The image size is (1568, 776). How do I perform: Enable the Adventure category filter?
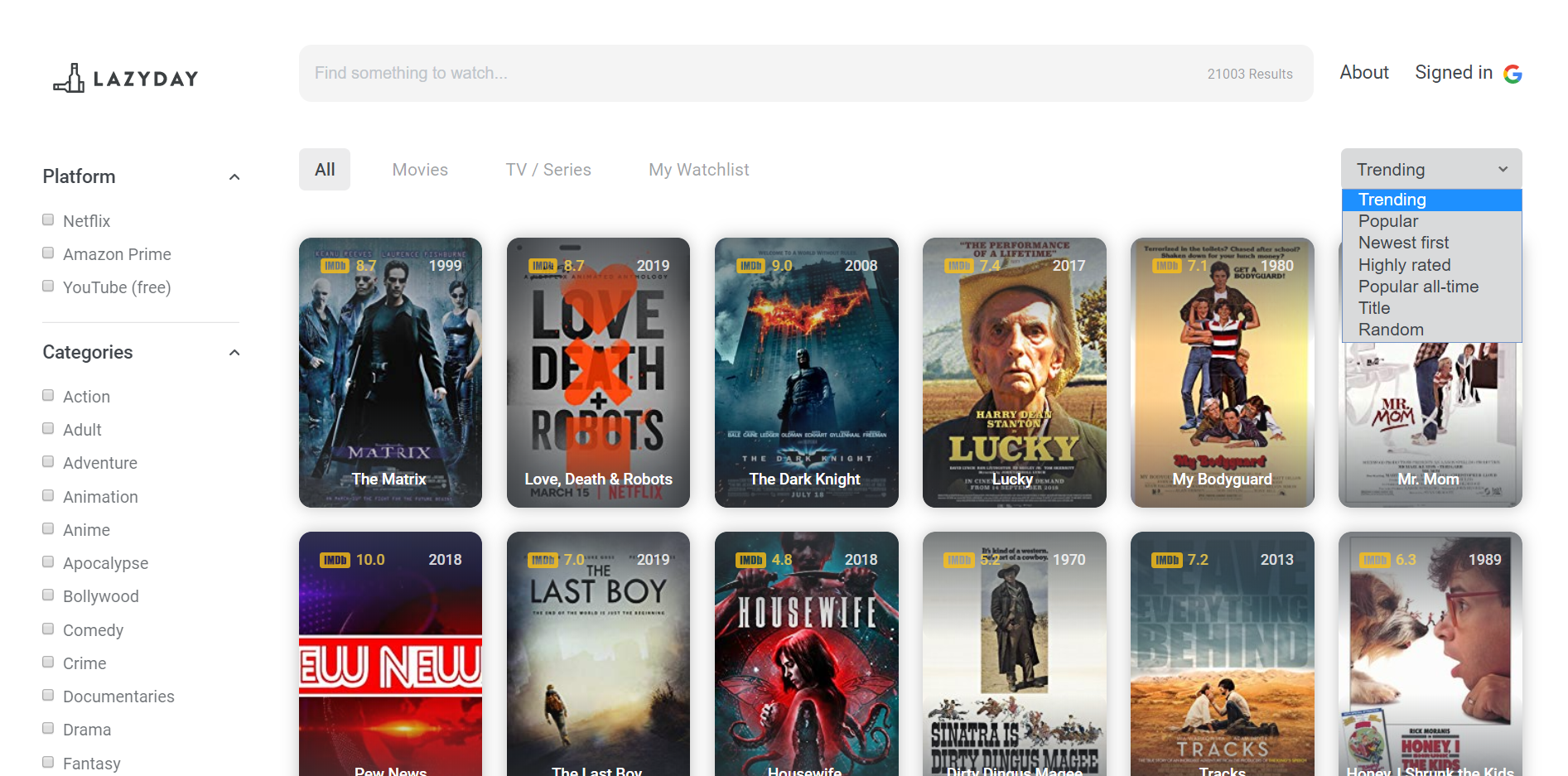click(48, 461)
